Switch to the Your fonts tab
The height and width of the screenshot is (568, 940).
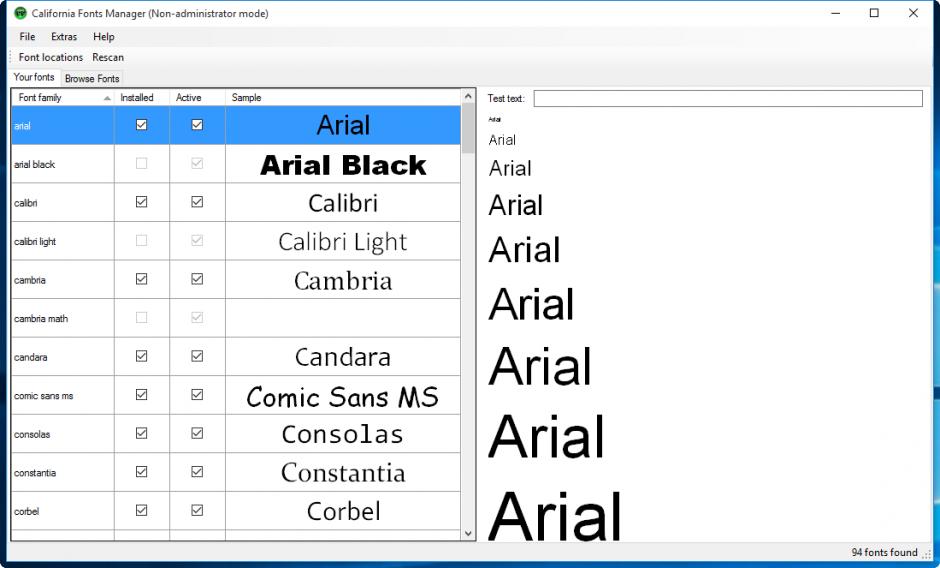34,77
